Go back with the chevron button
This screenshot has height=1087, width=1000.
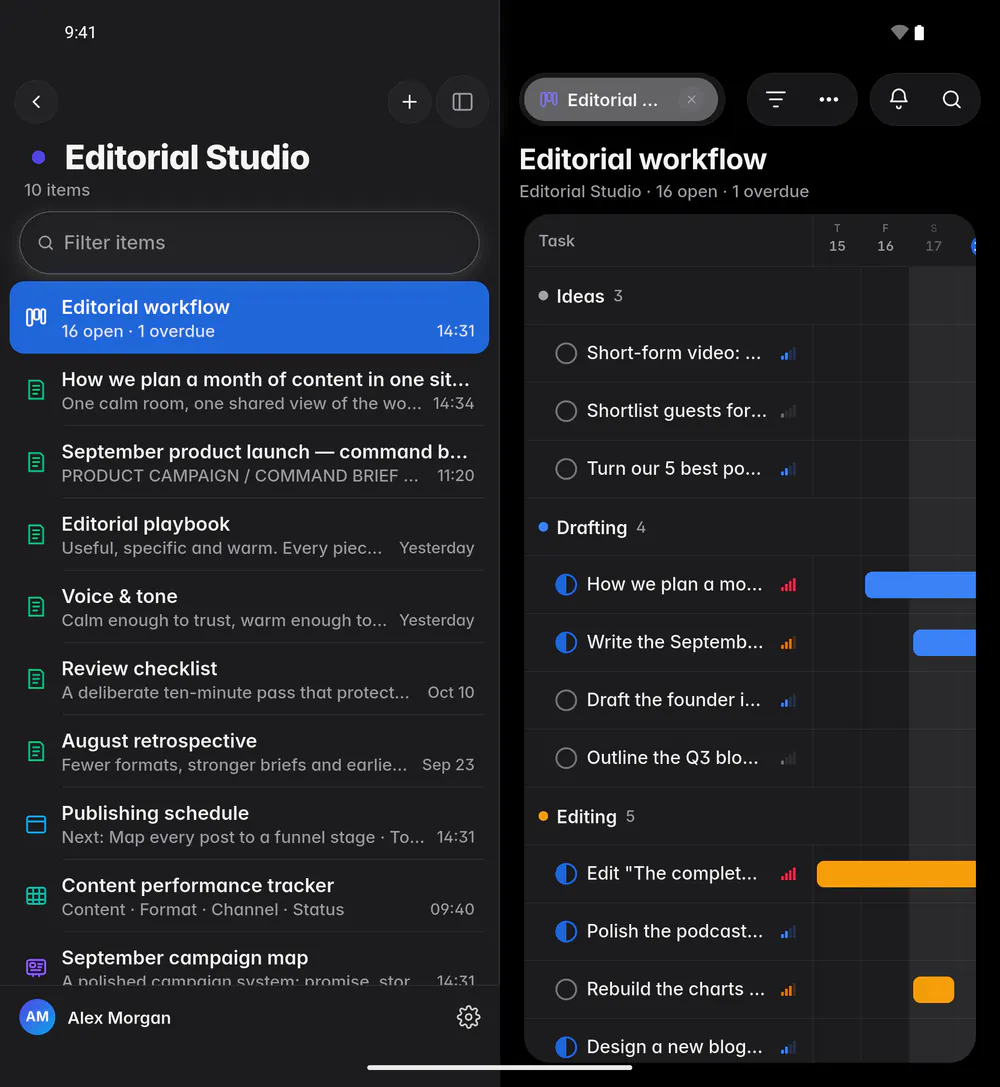pos(36,102)
